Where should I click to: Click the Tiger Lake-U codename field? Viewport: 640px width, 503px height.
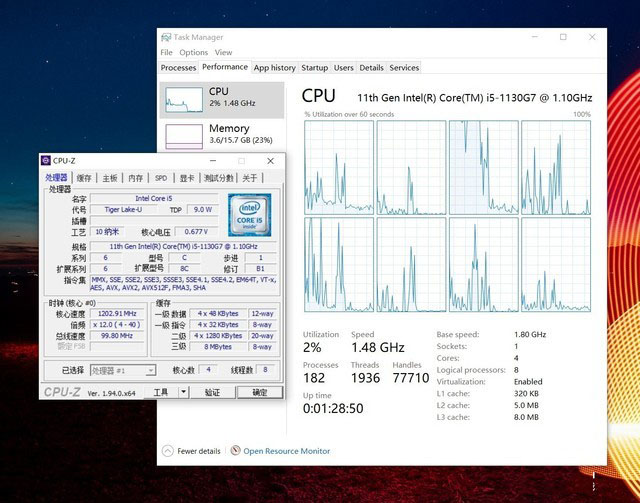123,209
